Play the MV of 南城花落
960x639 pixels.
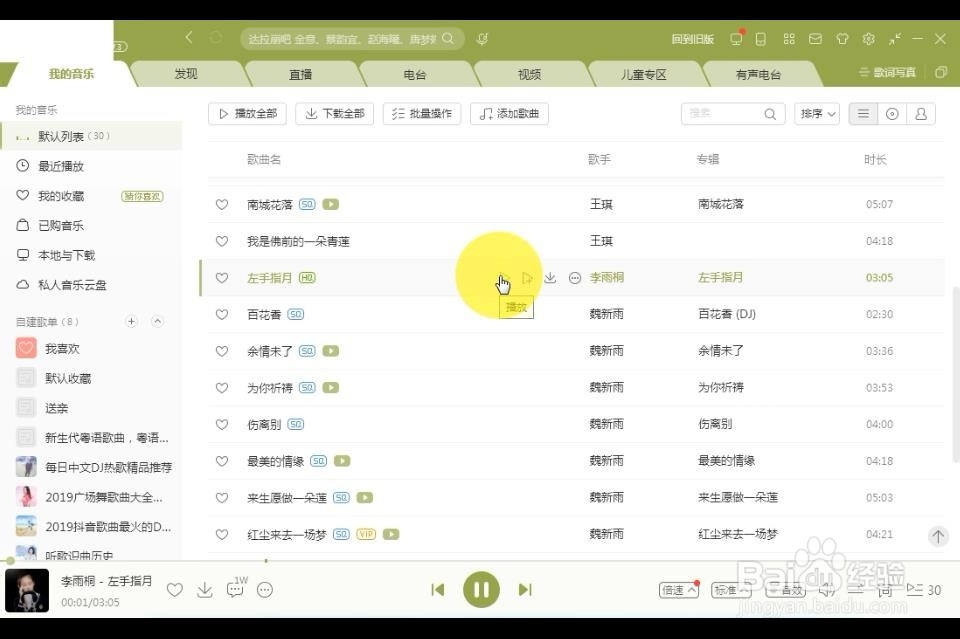point(331,204)
